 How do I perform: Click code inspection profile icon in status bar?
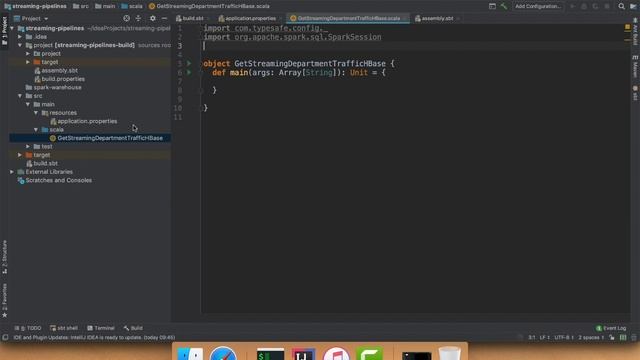(x=623, y=338)
